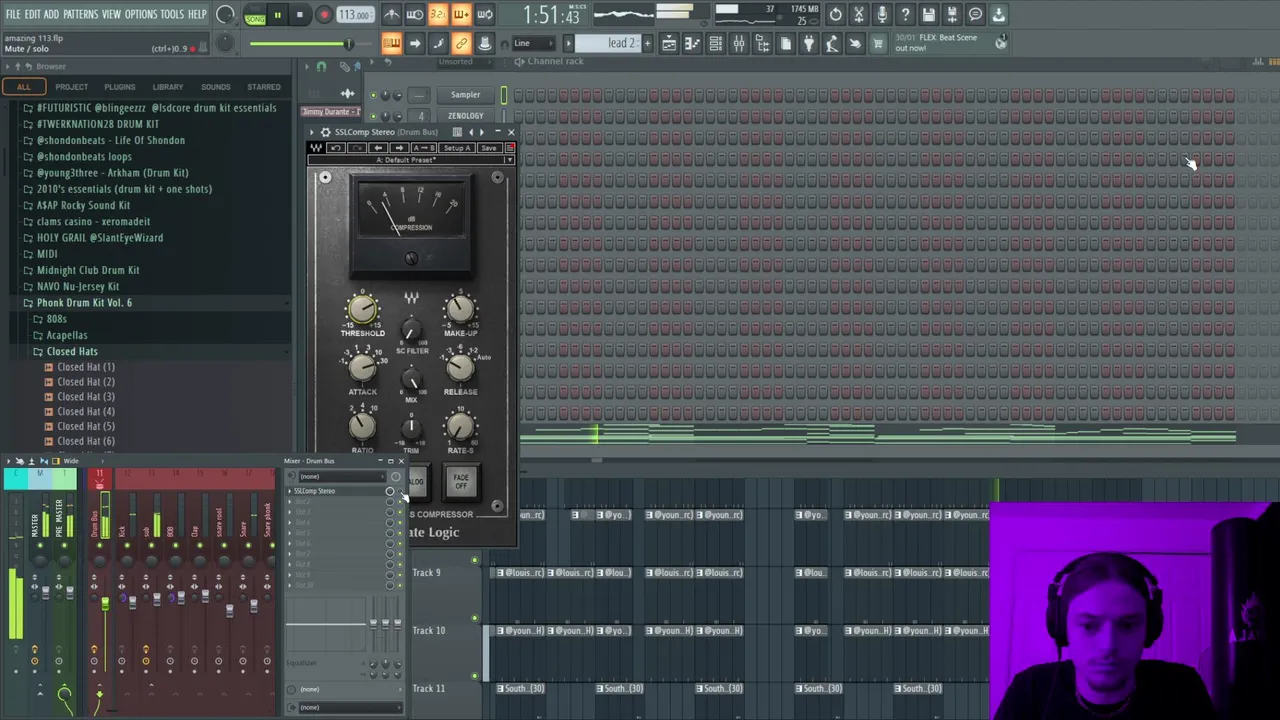Pause playback with the transport pause button

click(277, 15)
